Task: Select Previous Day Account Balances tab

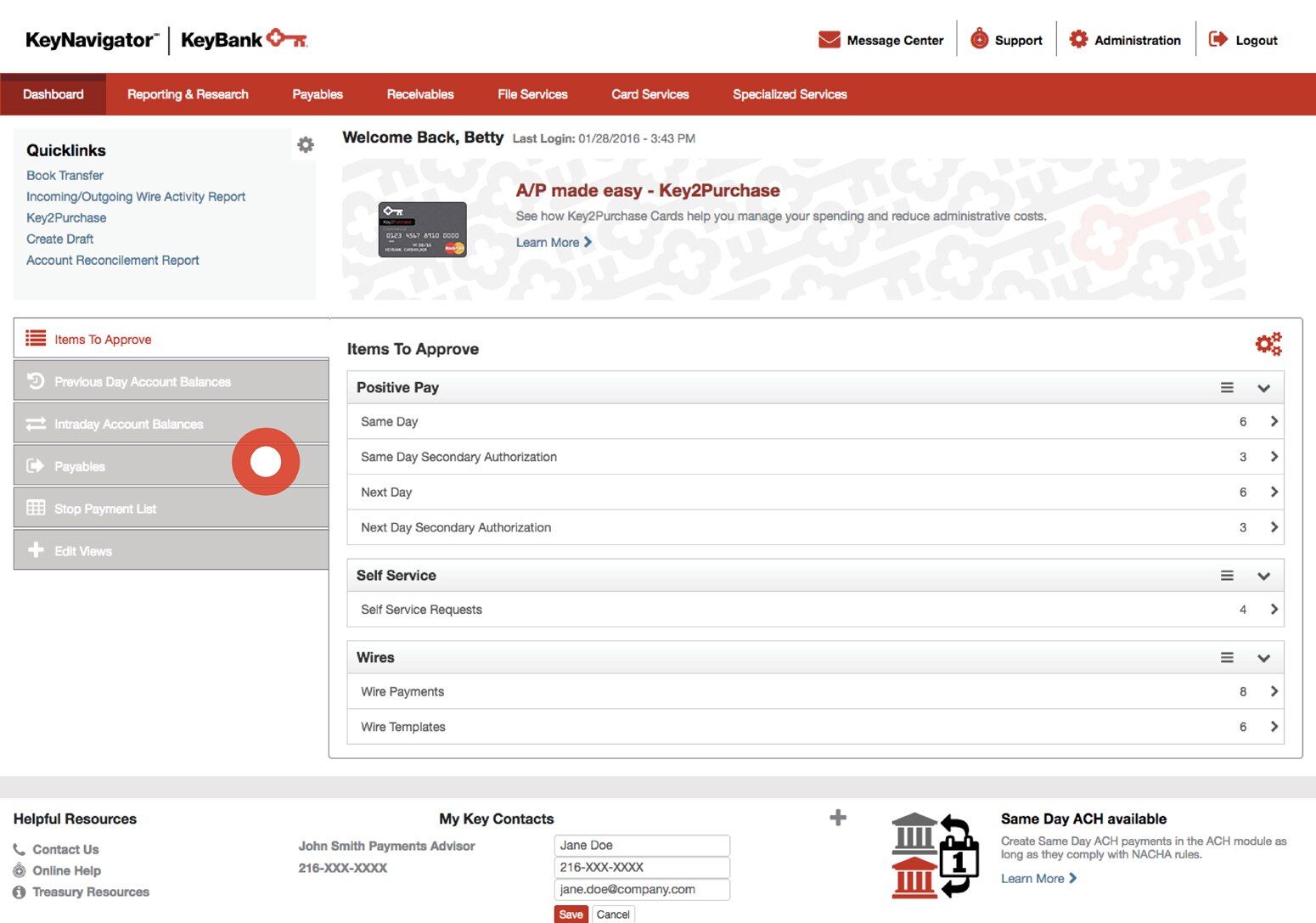Action: (172, 380)
